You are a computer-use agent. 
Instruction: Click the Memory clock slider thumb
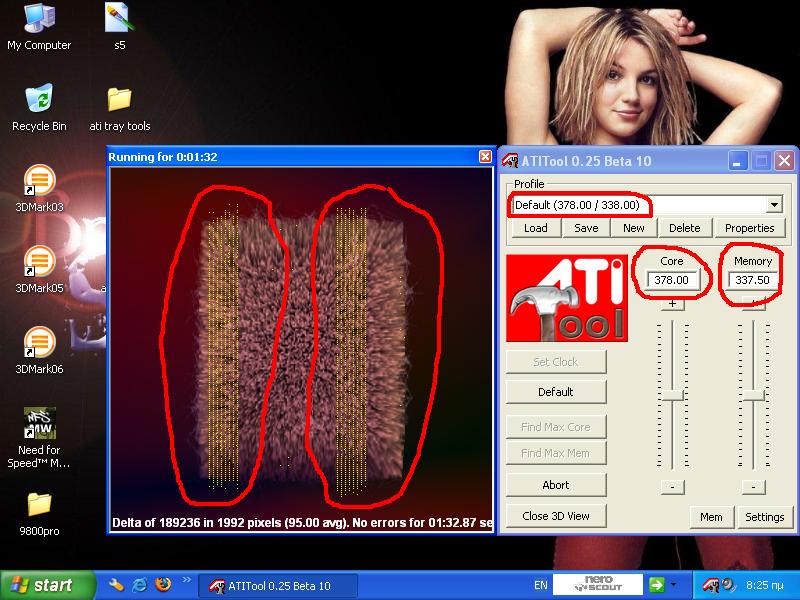point(754,395)
